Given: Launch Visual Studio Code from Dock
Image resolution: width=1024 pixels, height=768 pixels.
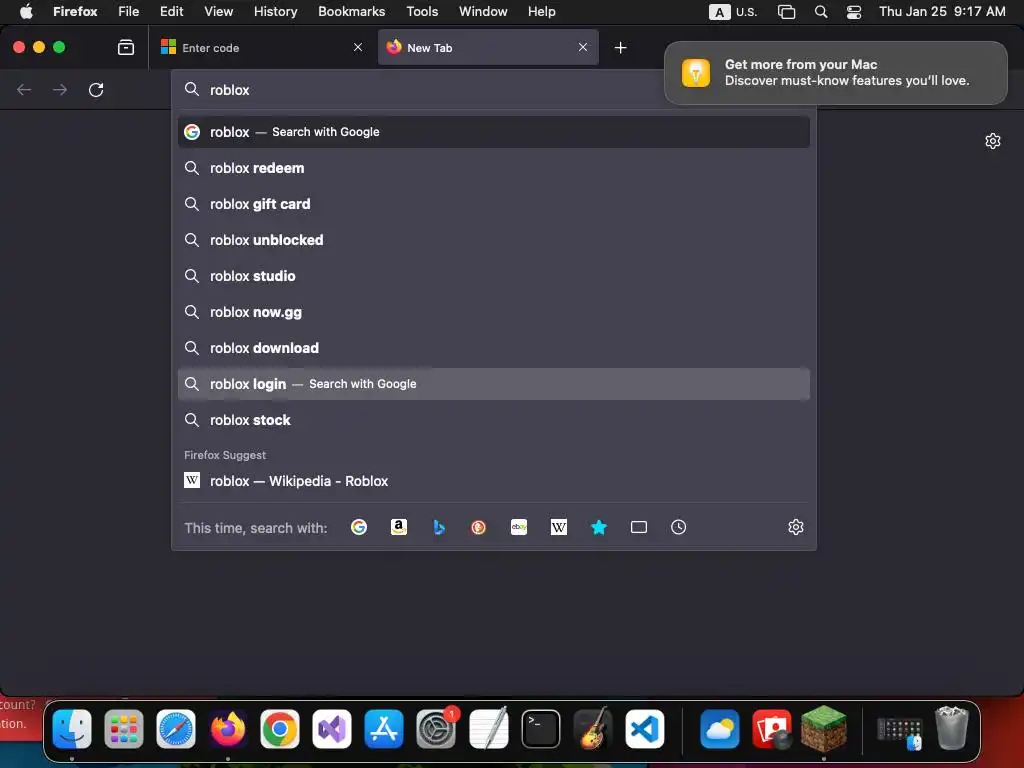Looking at the screenshot, I should [x=645, y=728].
